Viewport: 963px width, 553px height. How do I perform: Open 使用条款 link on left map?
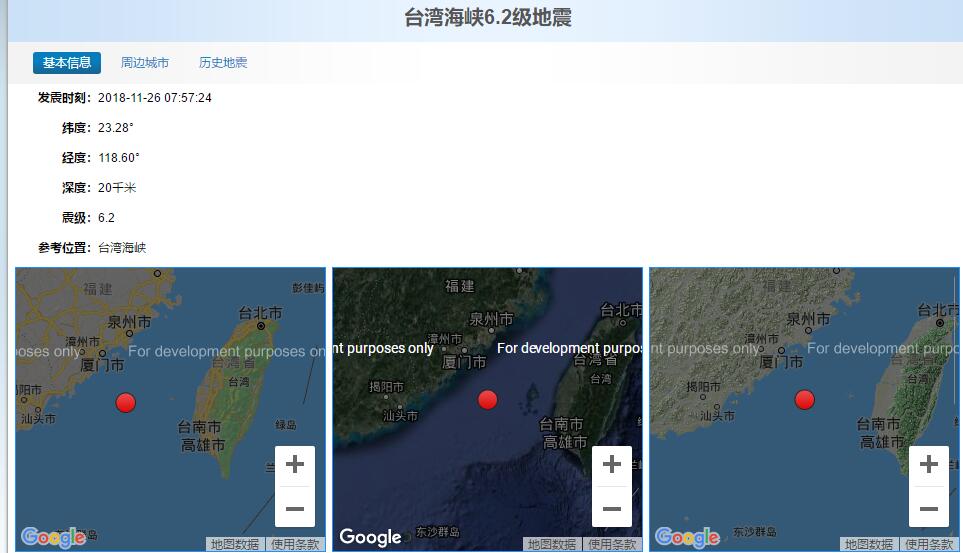(296, 544)
